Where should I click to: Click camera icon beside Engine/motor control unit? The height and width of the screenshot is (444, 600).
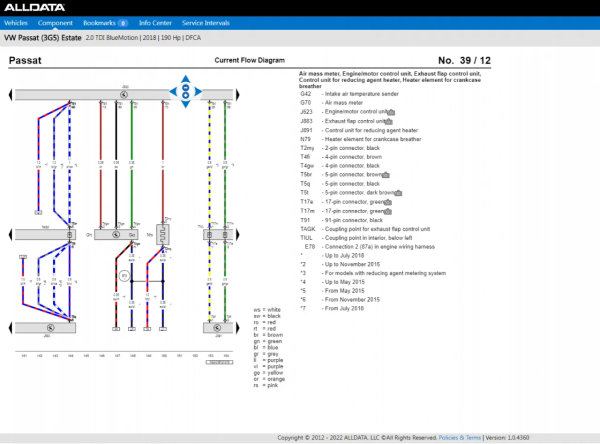coord(393,111)
